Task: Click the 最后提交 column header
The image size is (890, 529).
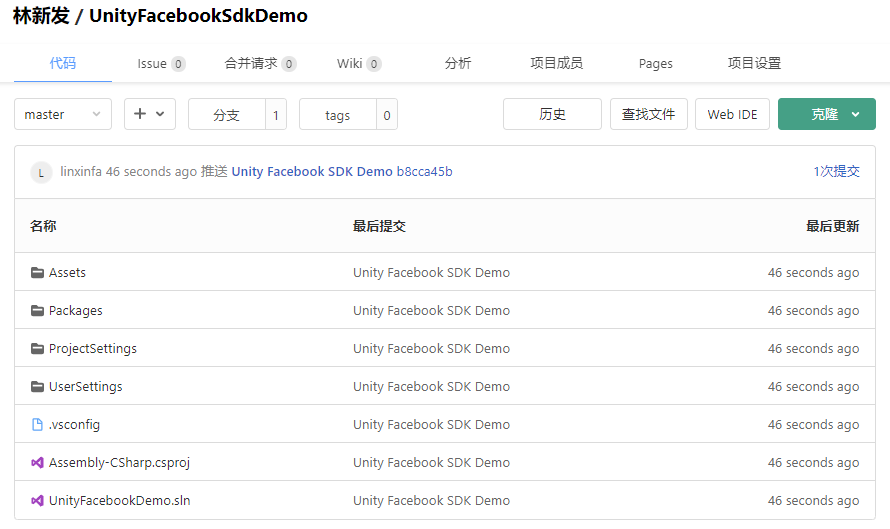Action: click(x=379, y=226)
